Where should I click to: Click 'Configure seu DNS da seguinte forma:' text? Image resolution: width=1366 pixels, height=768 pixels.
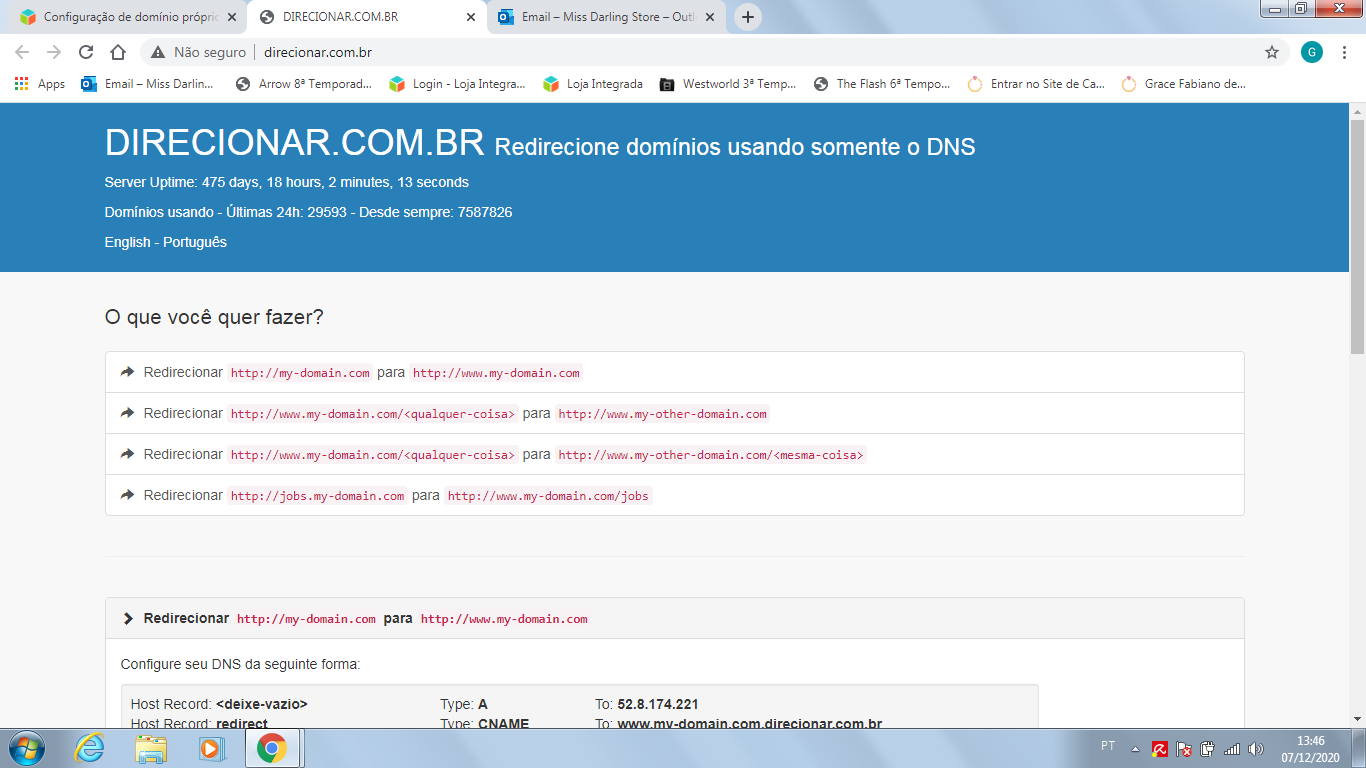tap(240, 664)
